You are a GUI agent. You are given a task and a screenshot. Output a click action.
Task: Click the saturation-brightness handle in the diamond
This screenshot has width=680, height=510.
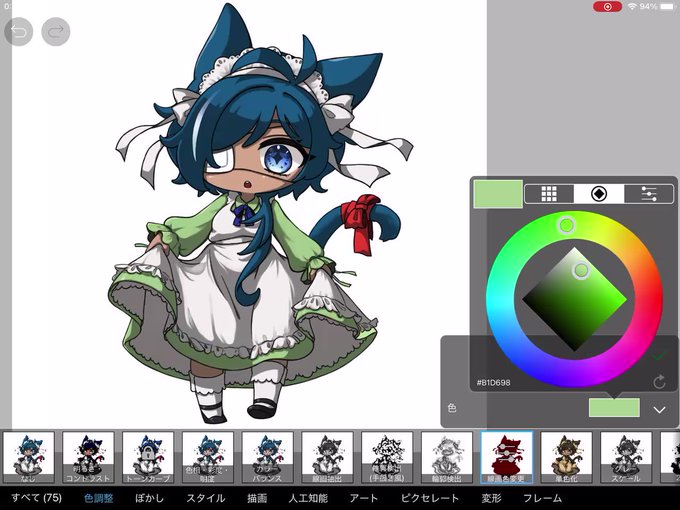581,271
